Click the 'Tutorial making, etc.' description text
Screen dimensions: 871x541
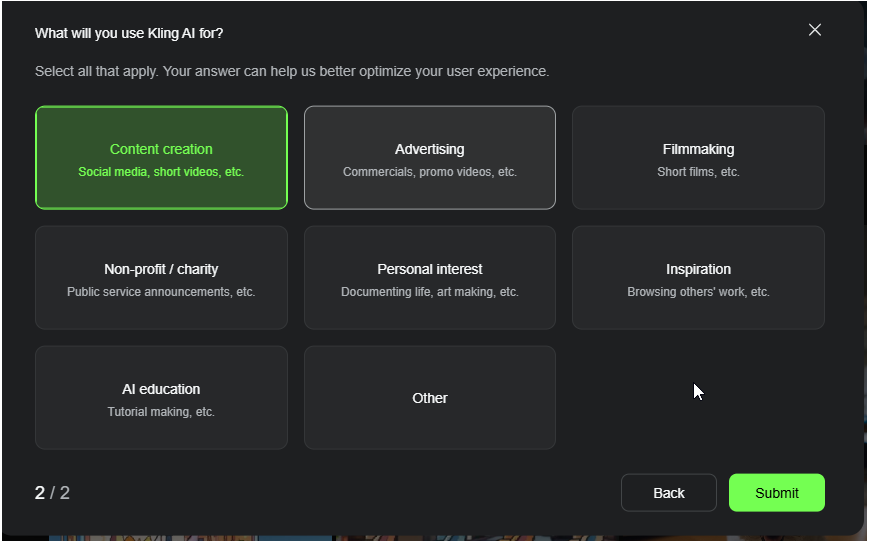pyautogui.click(x=161, y=412)
